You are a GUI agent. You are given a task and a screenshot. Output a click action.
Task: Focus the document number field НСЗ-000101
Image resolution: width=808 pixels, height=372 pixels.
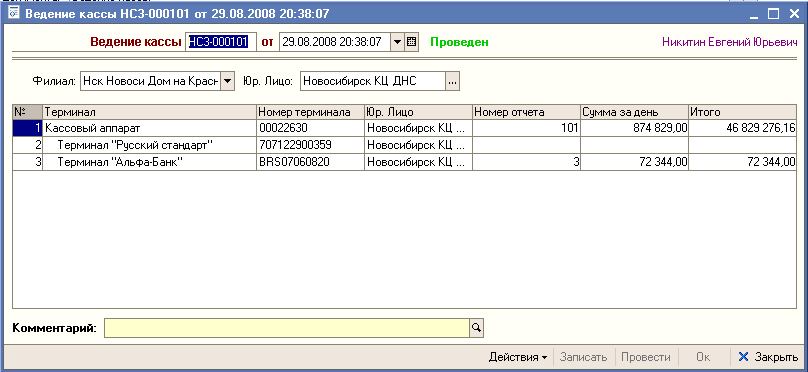[x=221, y=42]
